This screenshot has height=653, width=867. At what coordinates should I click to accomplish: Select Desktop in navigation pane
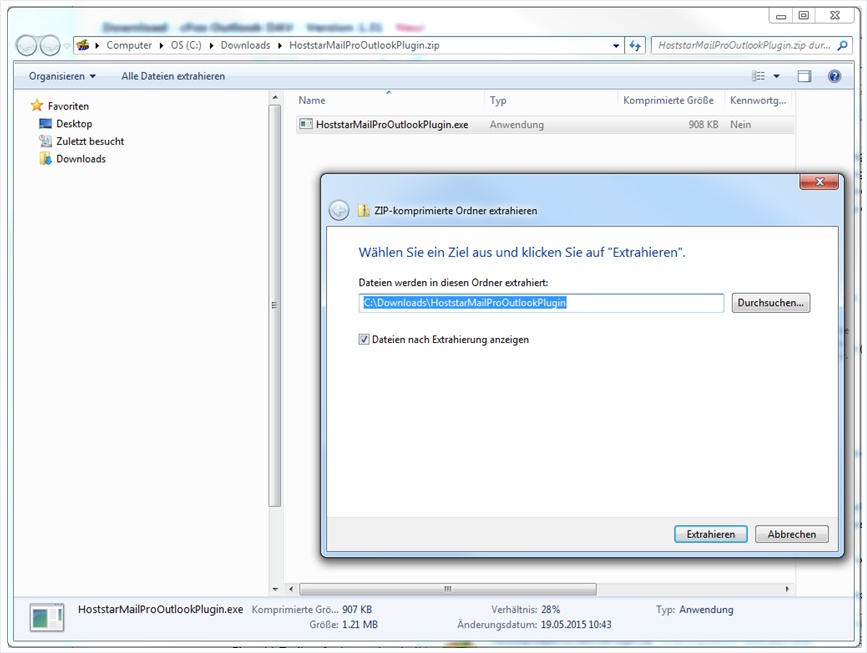click(x=74, y=124)
